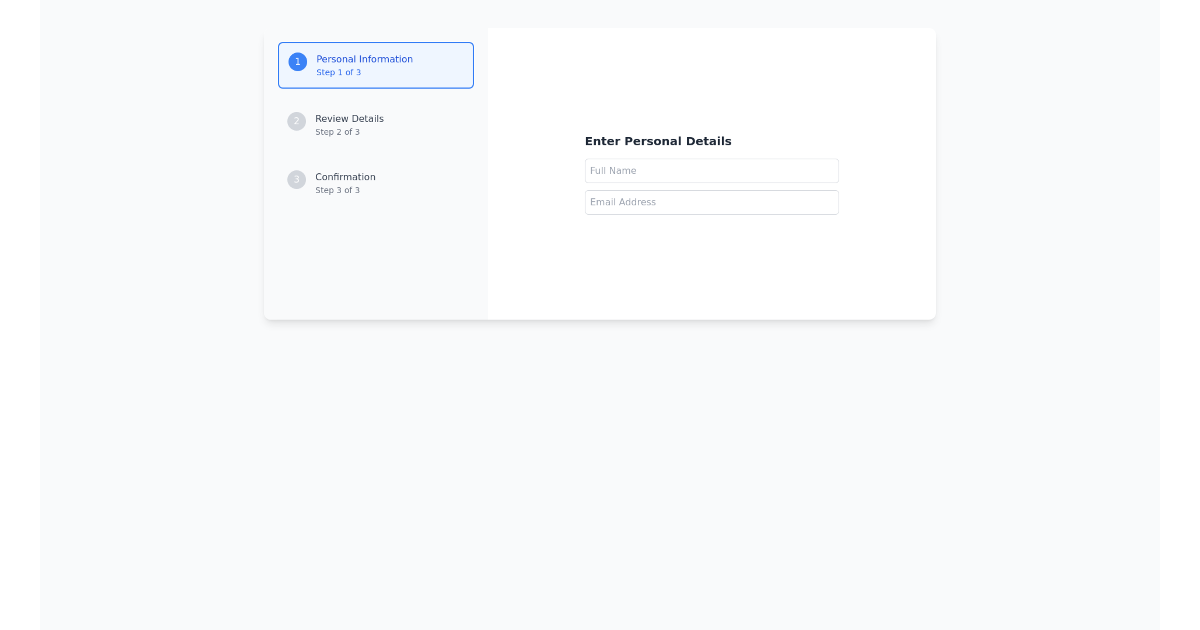Click the Step 1 of 3 label
This screenshot has height=630, width=1200.
[x=337, y=72]
